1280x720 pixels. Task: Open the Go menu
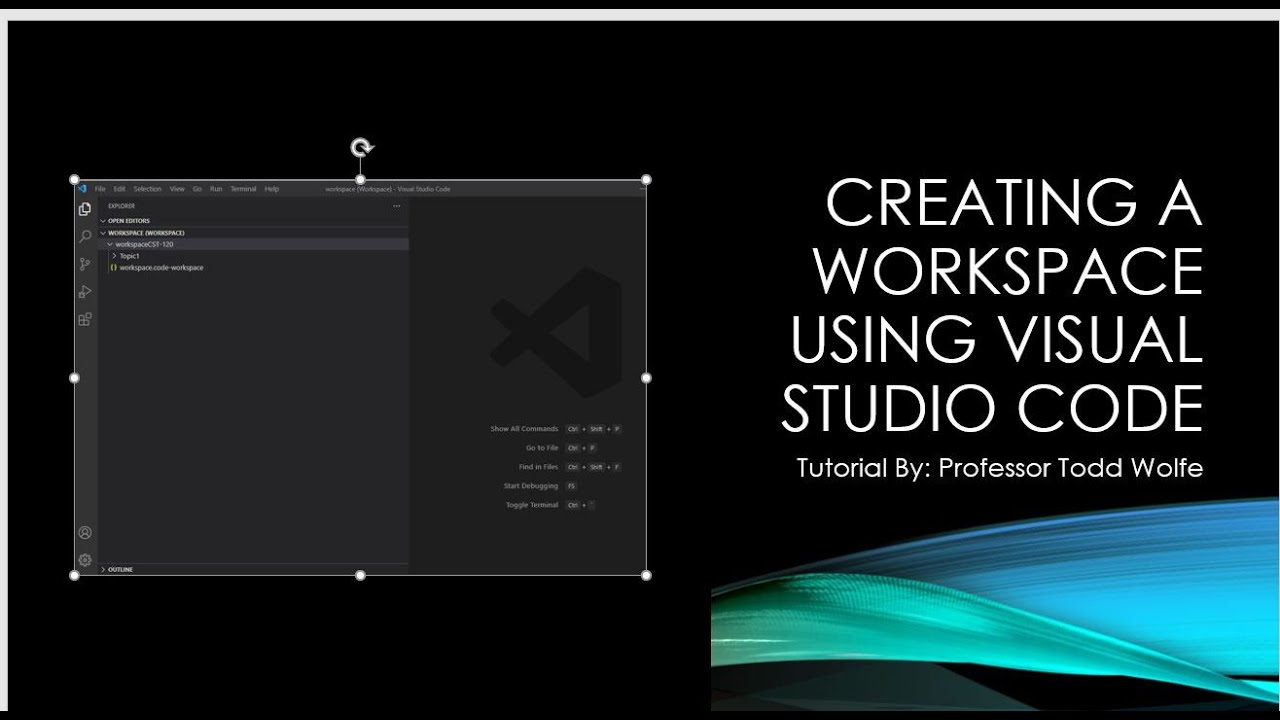pos(197,188)
